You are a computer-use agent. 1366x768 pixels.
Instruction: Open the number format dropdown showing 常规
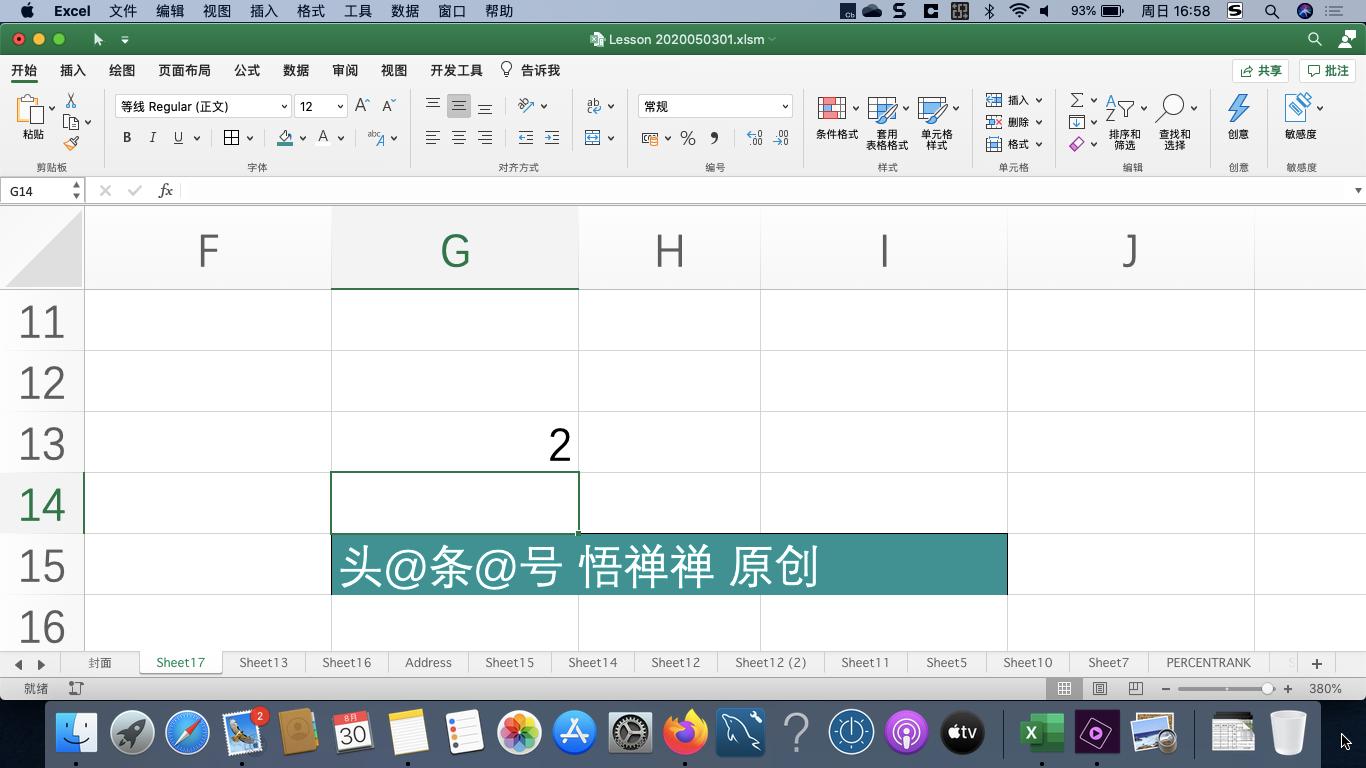click(714, 106)
